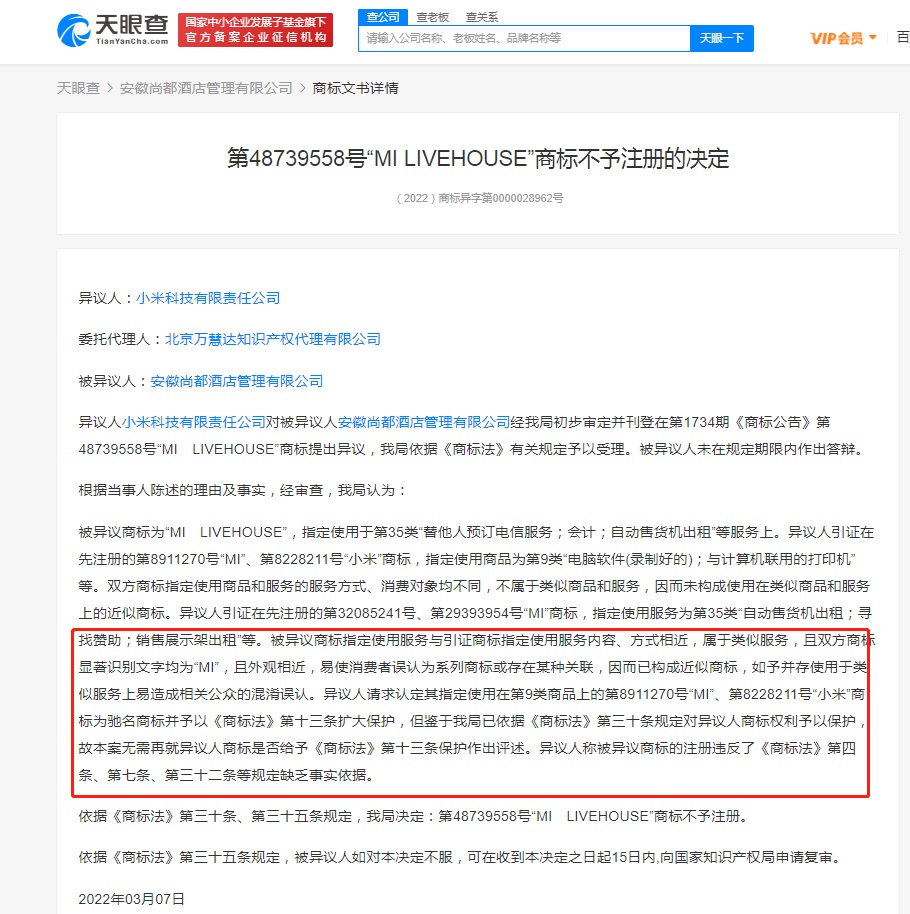The height and width of the screenshot is (914, 910).
Task: Open the red official credit agency banner
Action: (x=255, y=30)
